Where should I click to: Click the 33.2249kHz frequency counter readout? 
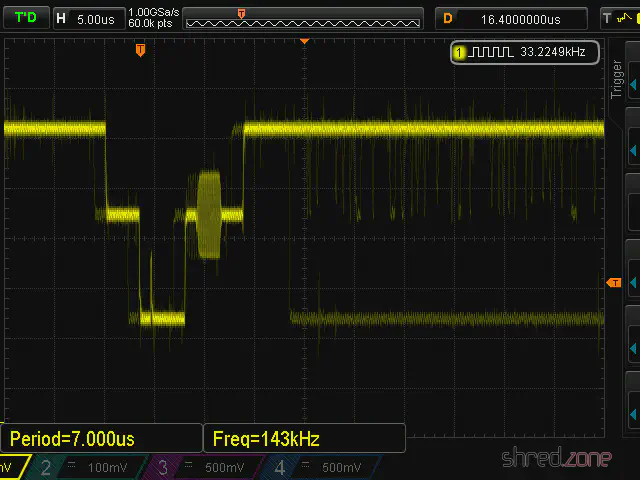[552, 52]
